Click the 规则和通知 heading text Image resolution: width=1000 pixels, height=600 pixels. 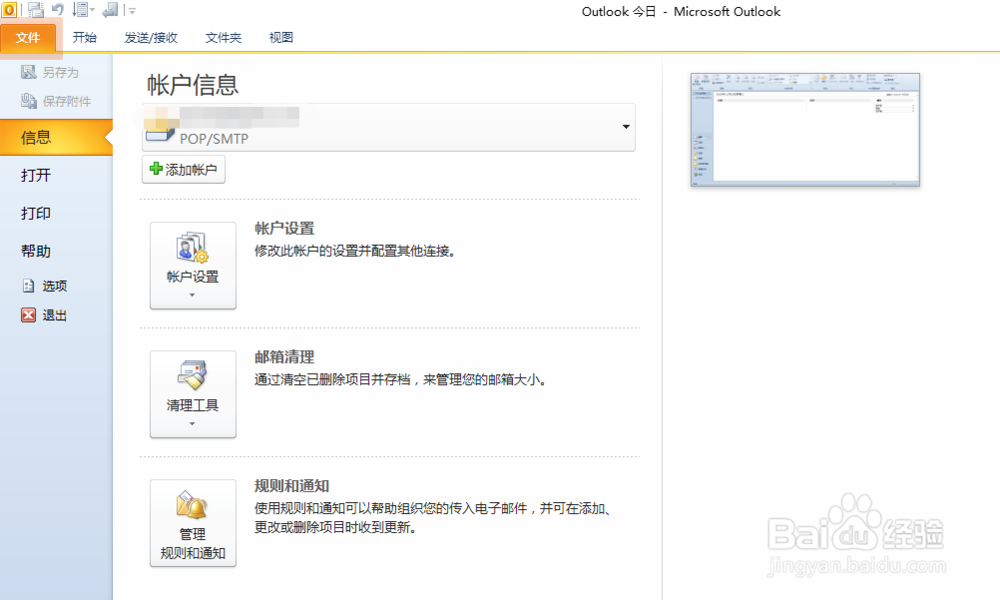(292, 486)
